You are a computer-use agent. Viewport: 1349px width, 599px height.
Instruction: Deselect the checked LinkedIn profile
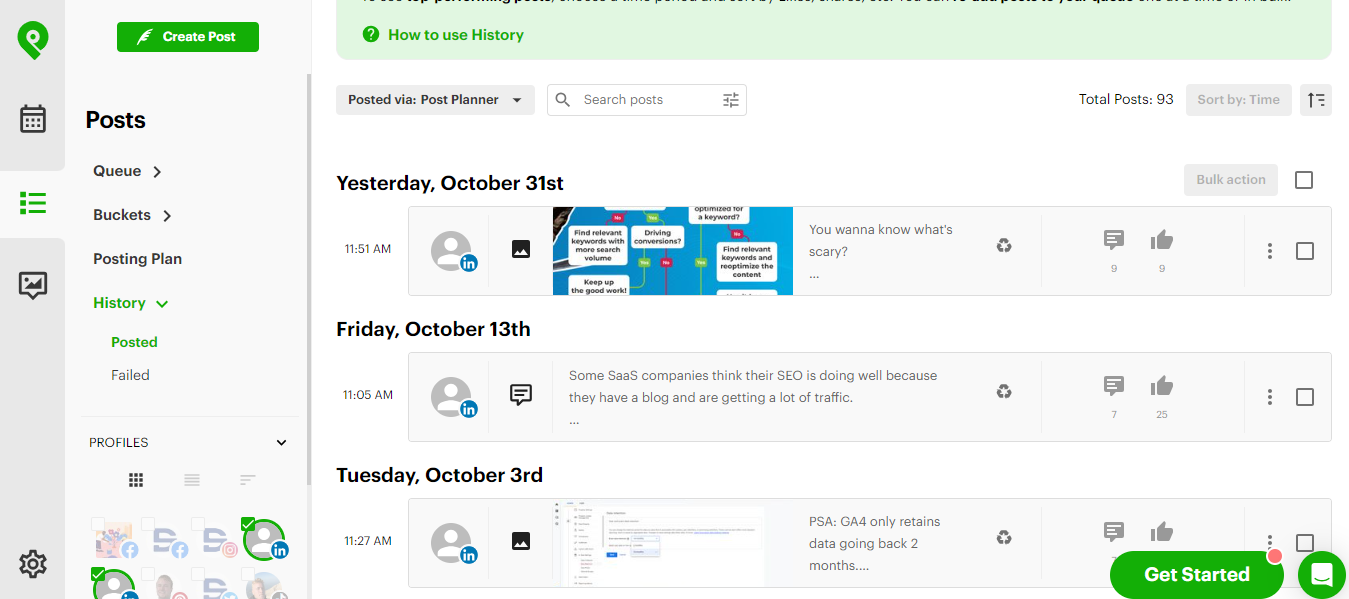click(x=249, y=522)
